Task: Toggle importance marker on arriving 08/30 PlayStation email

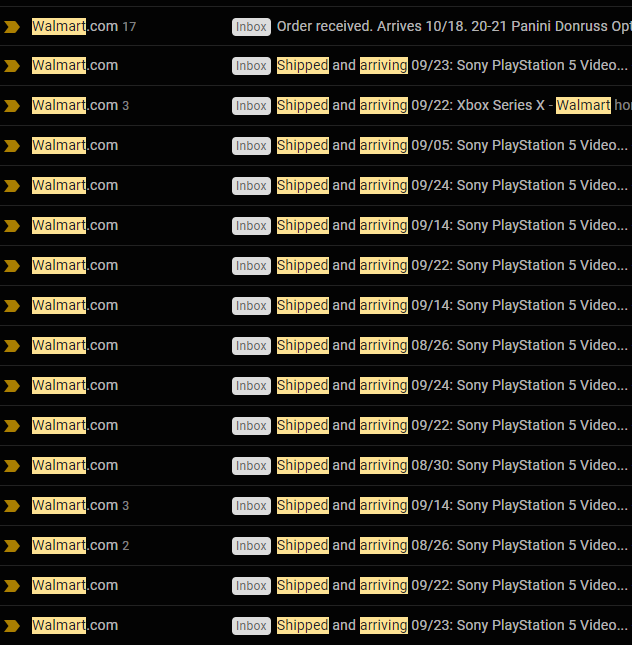Action: 12,466
